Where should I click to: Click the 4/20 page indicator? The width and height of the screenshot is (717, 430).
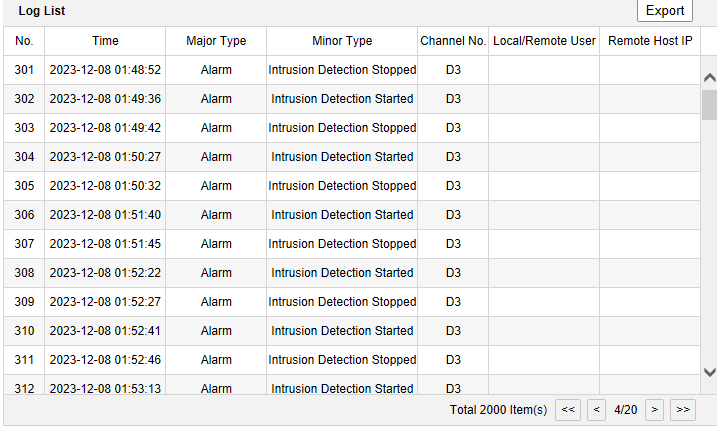pos(626,409)
